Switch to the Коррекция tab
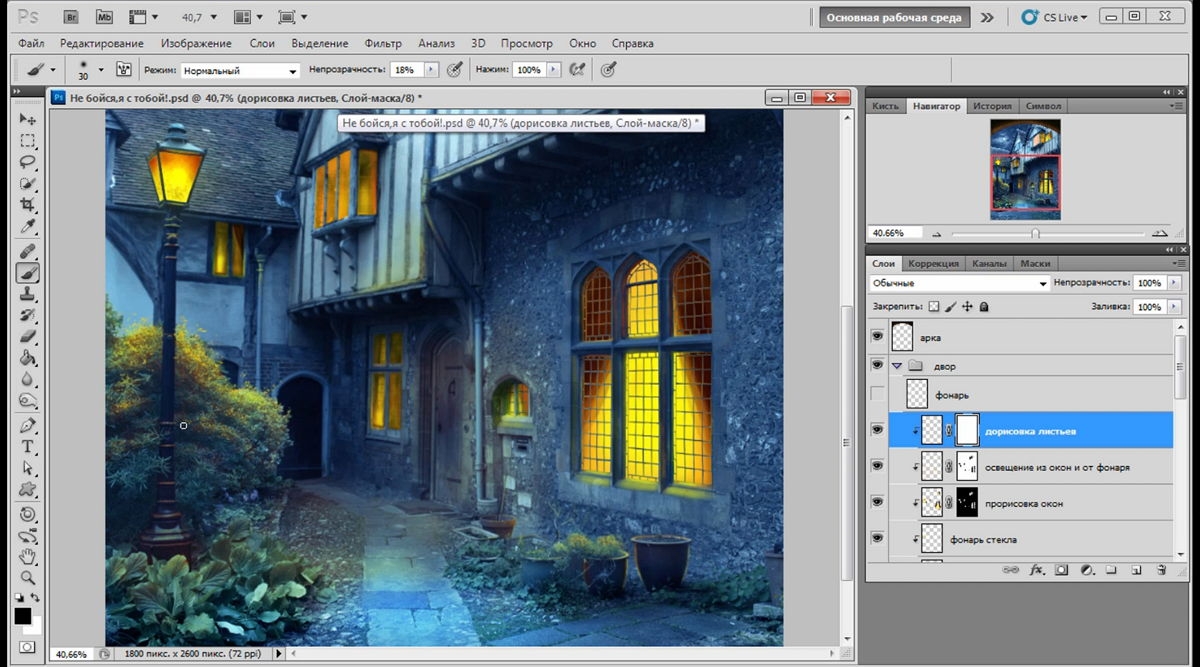 (934, 264)
